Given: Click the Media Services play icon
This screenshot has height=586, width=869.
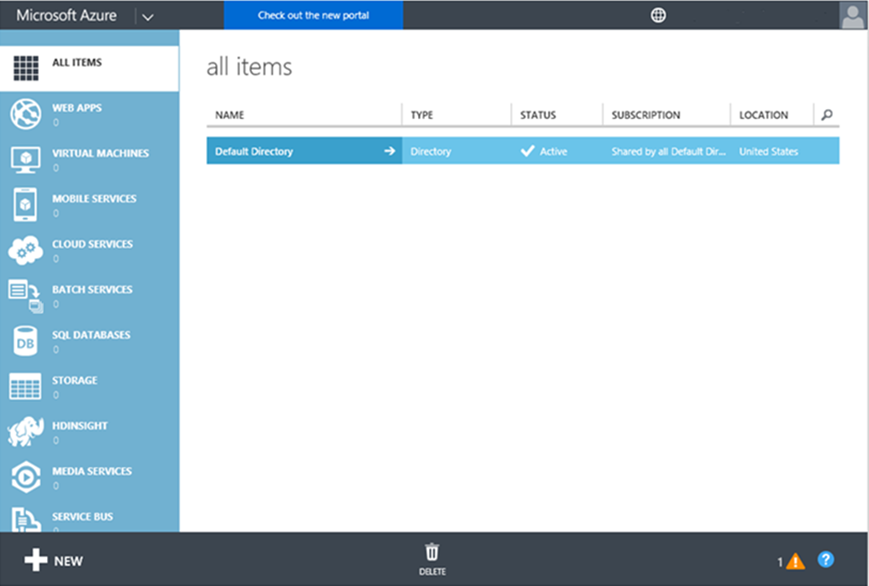Looking at the screenshot, I should coord(25,477).
